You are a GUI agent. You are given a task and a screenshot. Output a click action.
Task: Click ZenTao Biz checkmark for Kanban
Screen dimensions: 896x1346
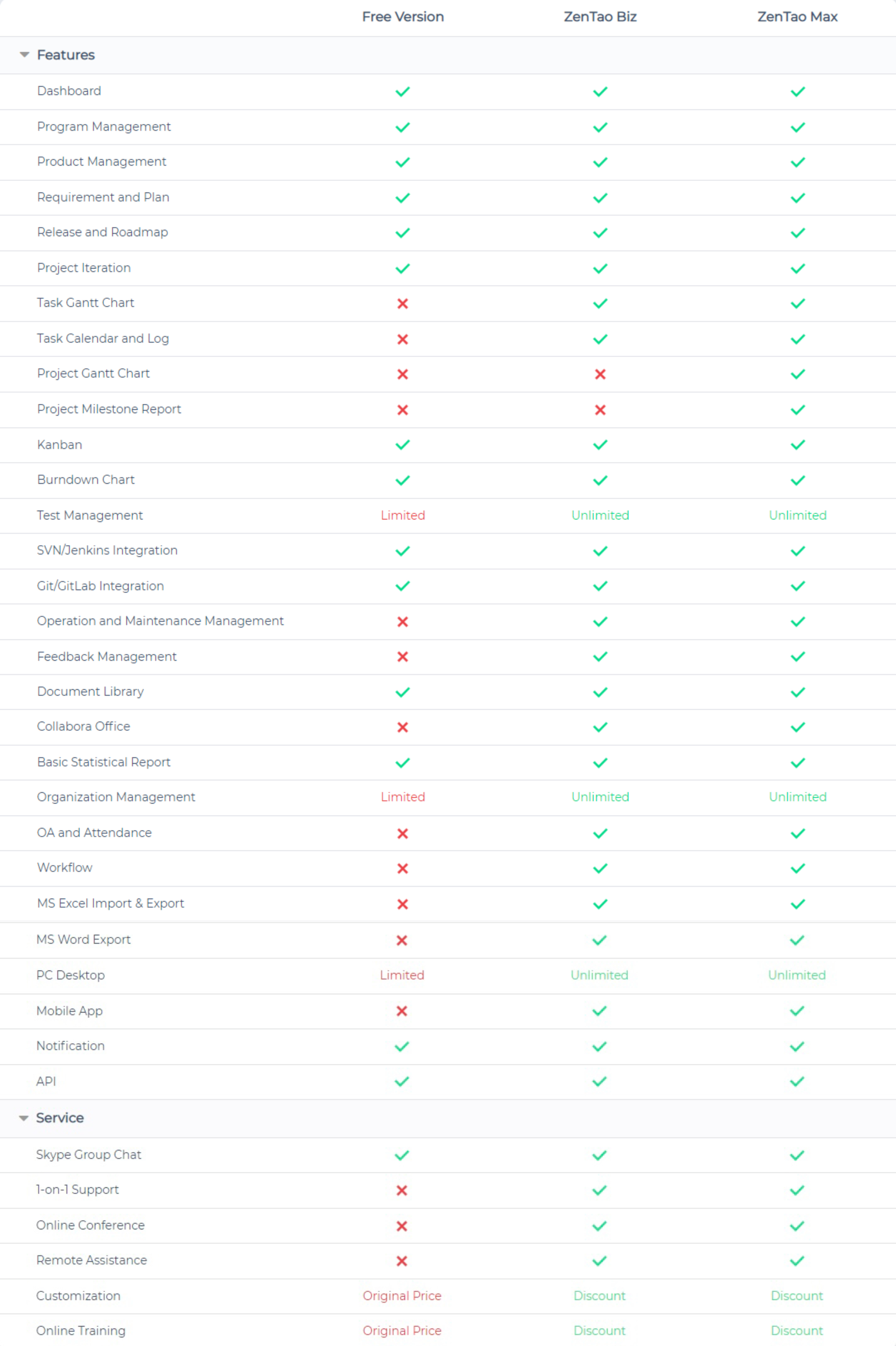click(600, 445)
